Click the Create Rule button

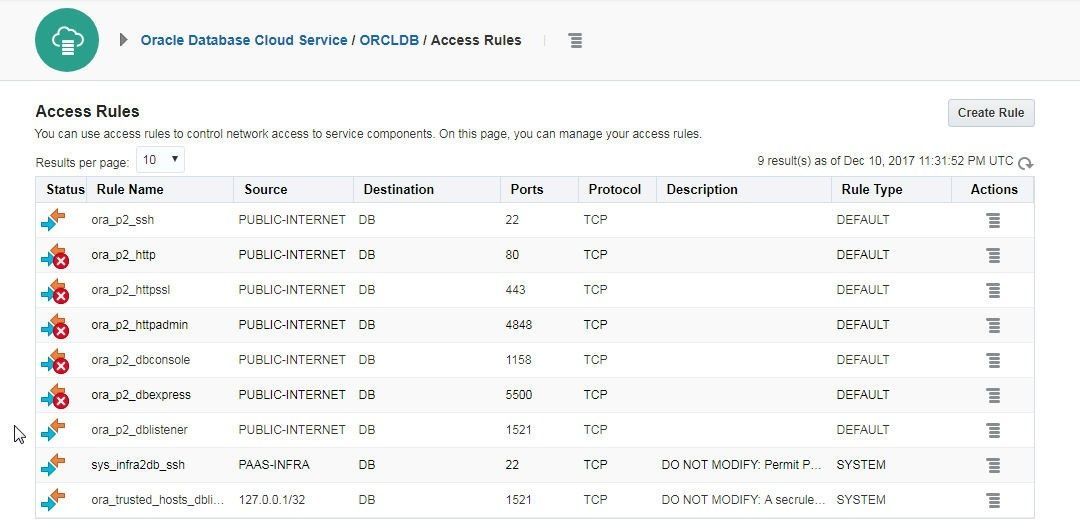point(991,113)
